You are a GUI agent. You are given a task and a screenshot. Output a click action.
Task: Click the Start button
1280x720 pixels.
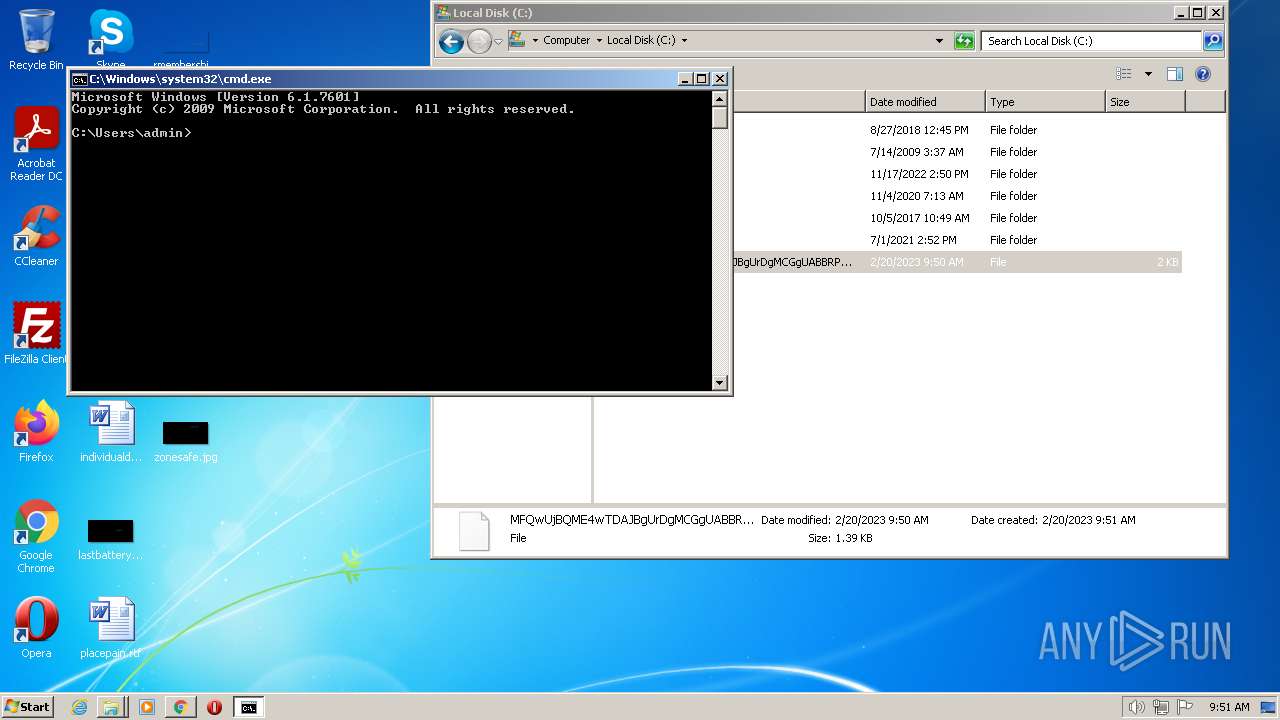(x=27, y=706)
